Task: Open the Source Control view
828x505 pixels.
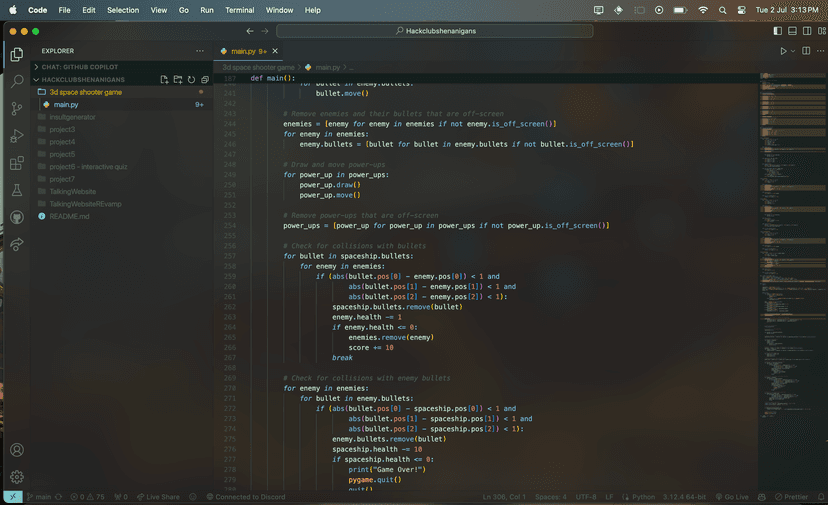Action: click(x=17, y=108)
